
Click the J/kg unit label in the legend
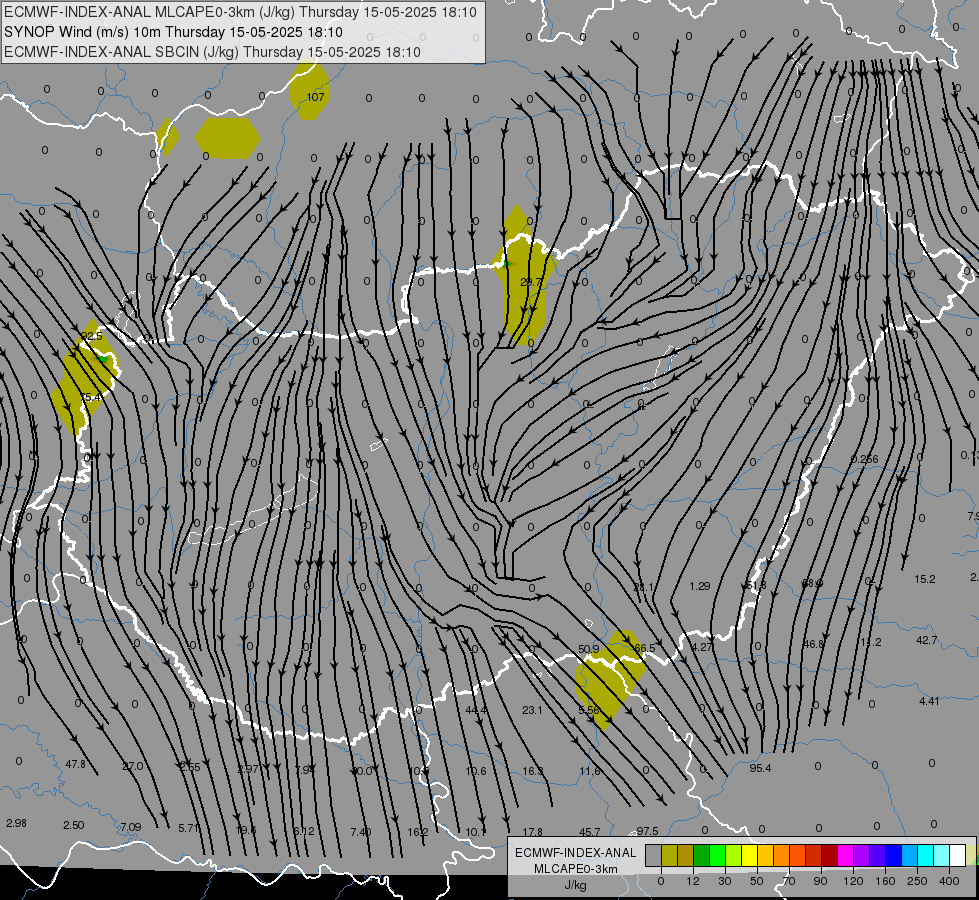(575, 885)
